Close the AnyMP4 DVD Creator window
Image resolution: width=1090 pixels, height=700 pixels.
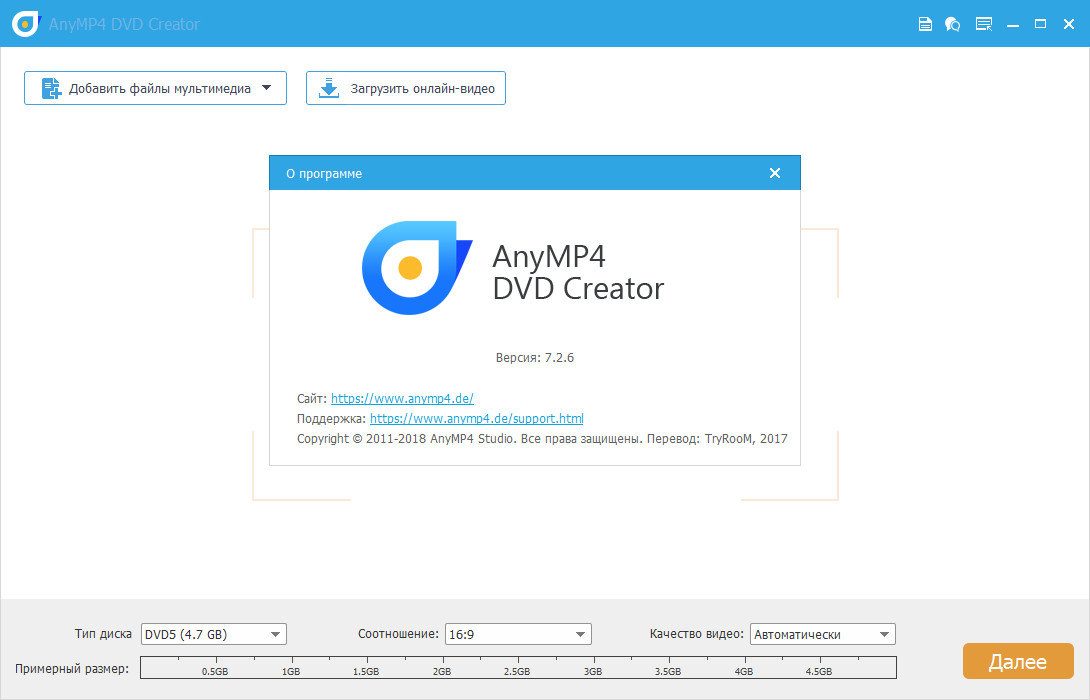click(x=1069, y=24)
